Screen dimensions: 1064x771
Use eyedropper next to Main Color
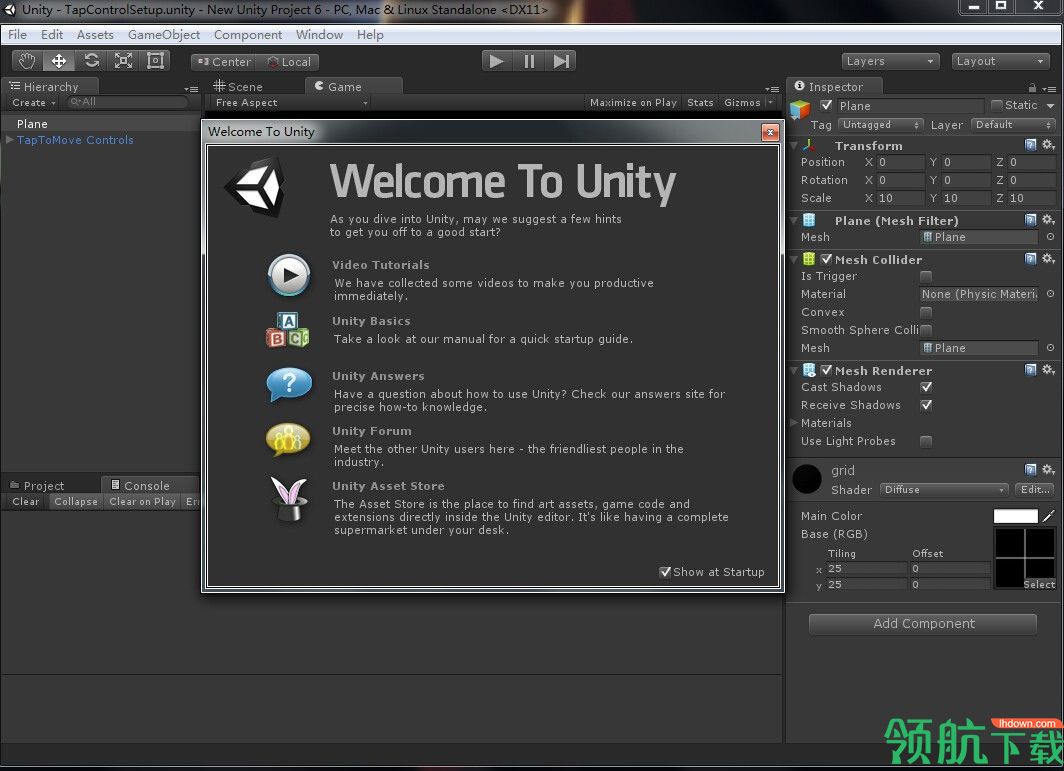[1049, 516]
